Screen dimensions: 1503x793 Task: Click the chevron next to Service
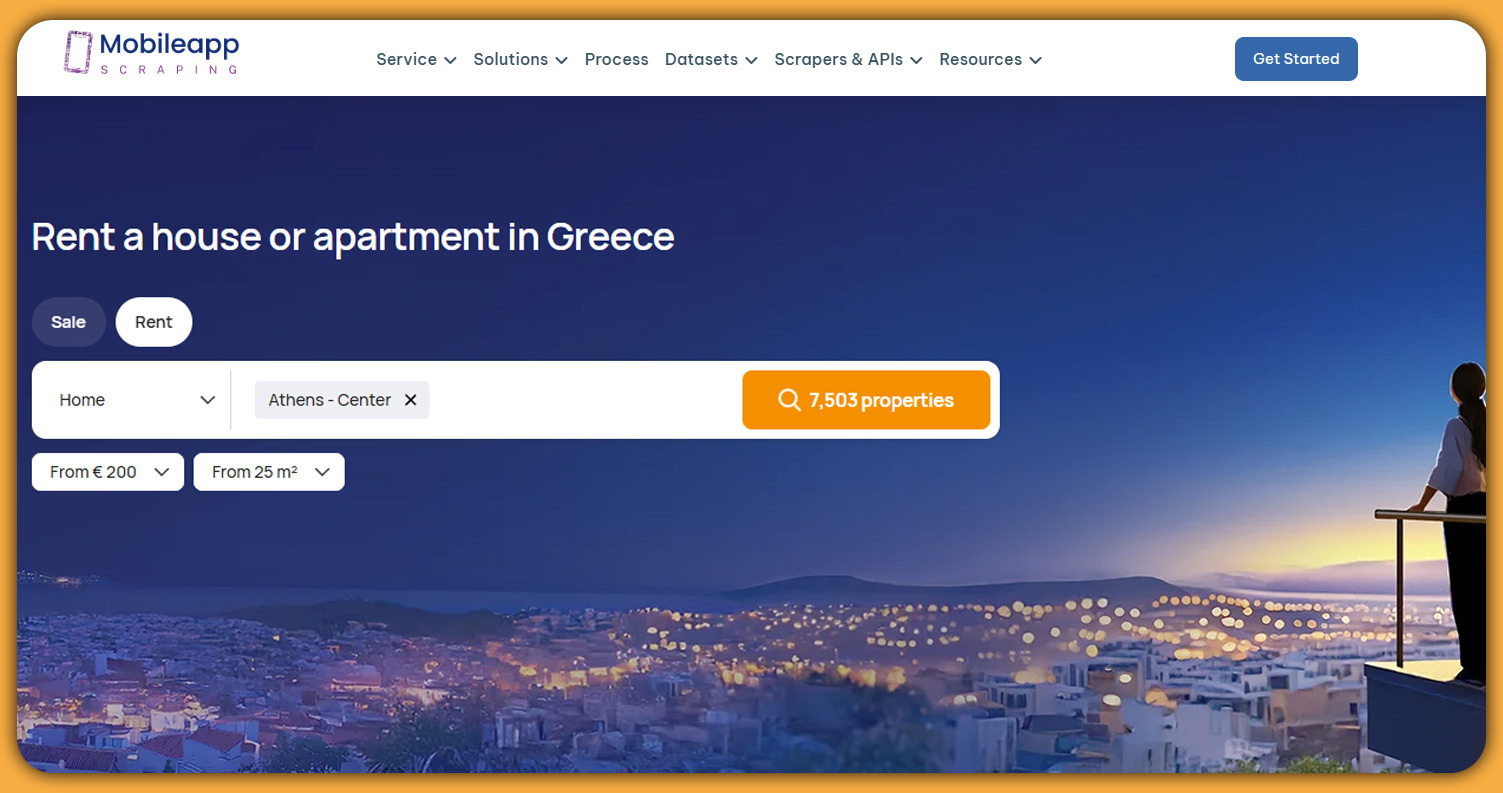450,60
